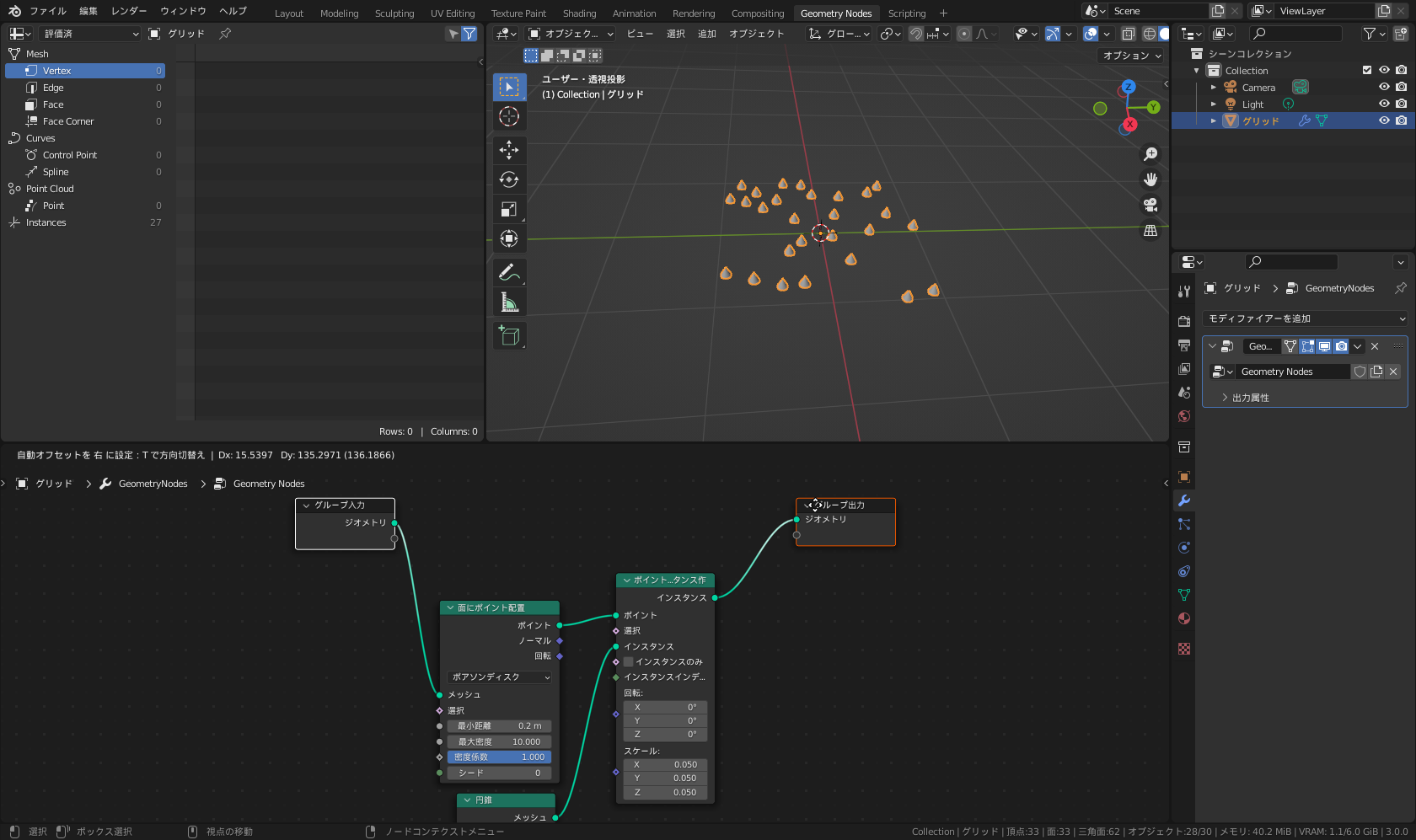Enable the Instances Only checkbox
This screenshot has height=840, width=1416.
[628, 661]
